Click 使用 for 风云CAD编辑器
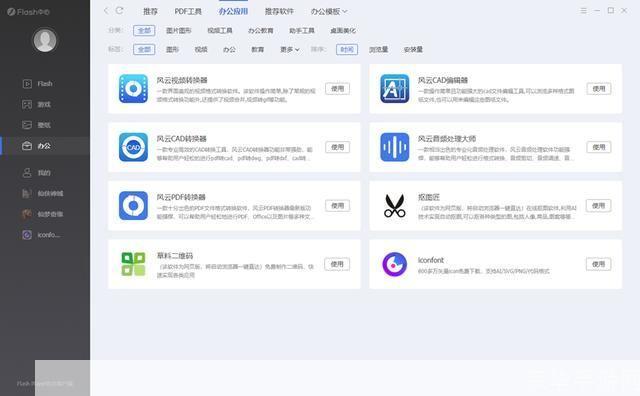 (599, 89)
